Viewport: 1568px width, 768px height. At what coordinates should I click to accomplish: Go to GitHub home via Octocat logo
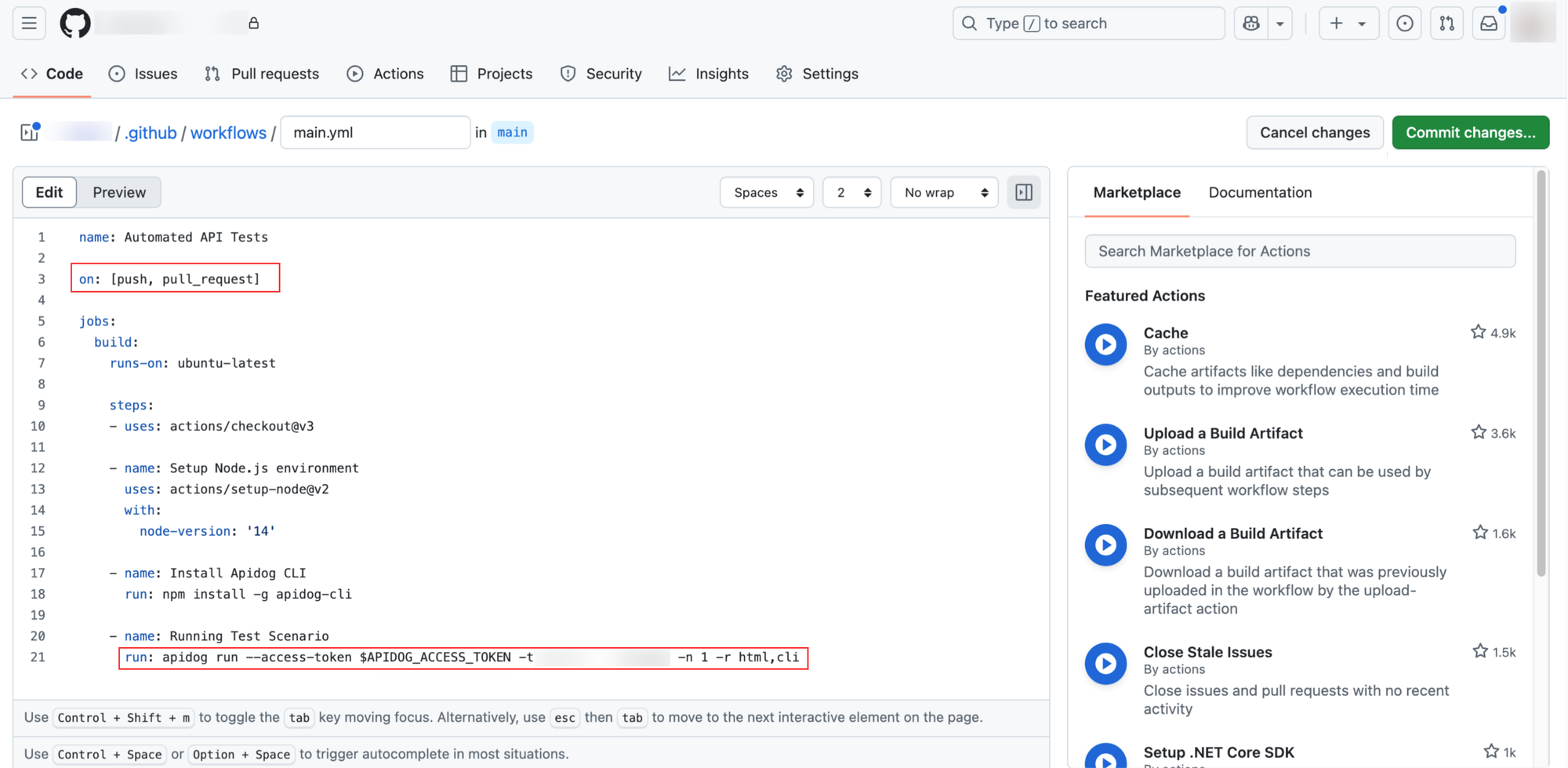pos(75,24)
